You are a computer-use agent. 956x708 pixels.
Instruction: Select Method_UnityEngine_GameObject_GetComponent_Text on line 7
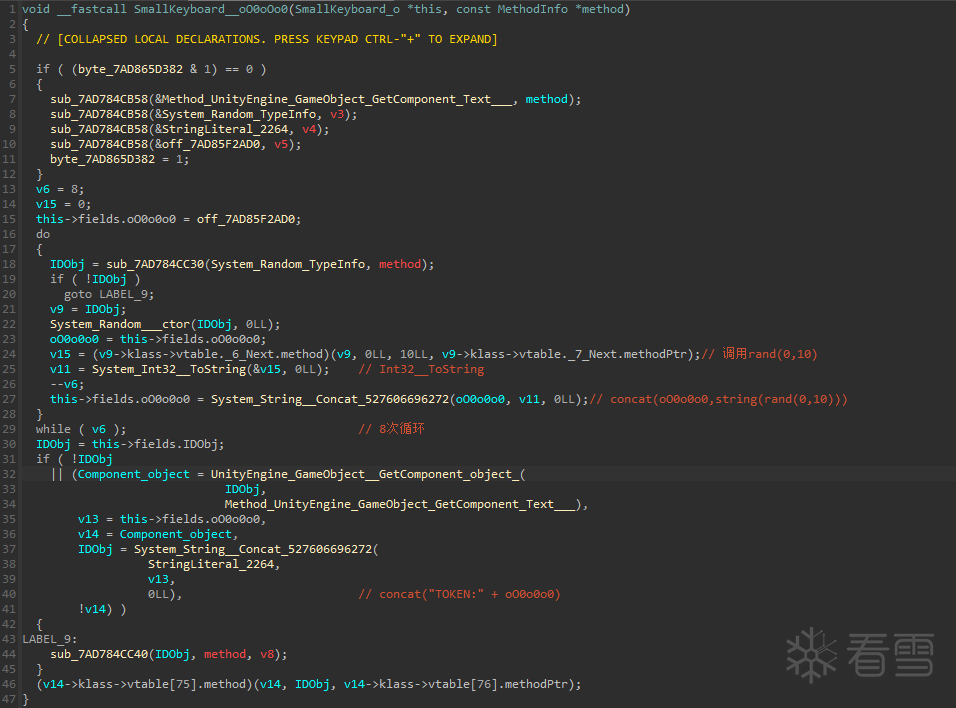pos(338,99)
